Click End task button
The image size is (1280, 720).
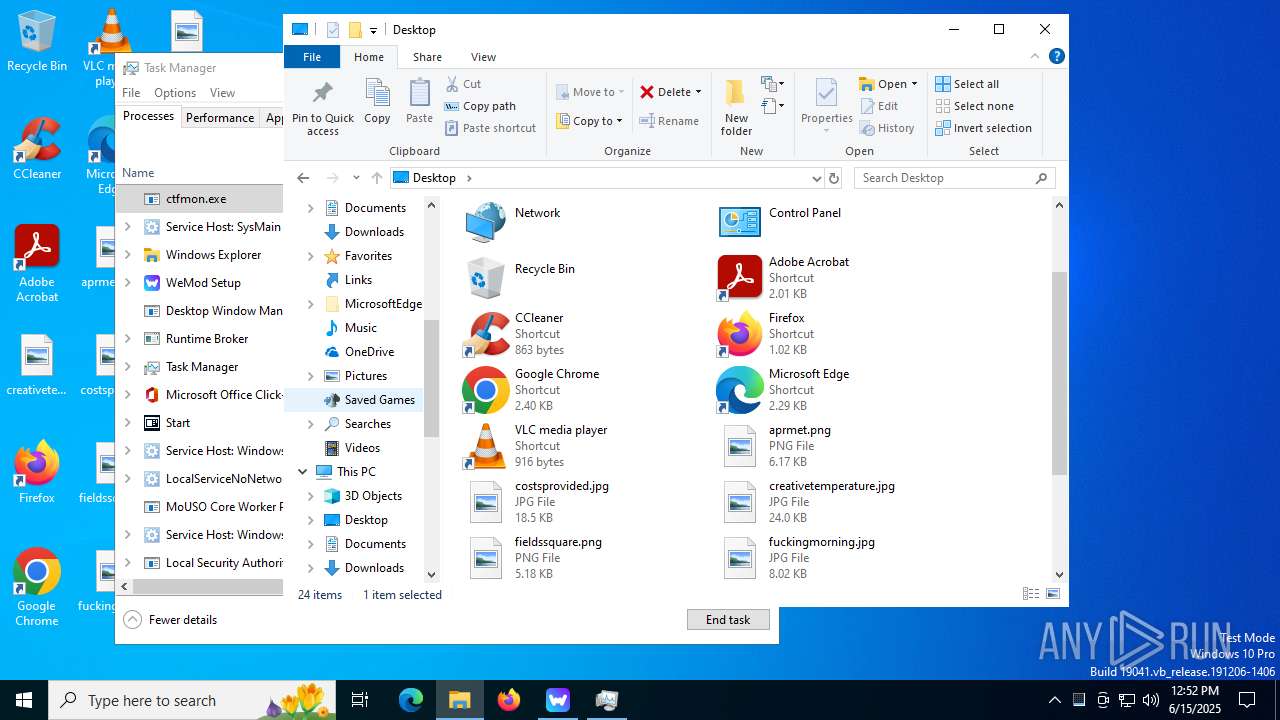pyautogui.click(x=728, y=620)
